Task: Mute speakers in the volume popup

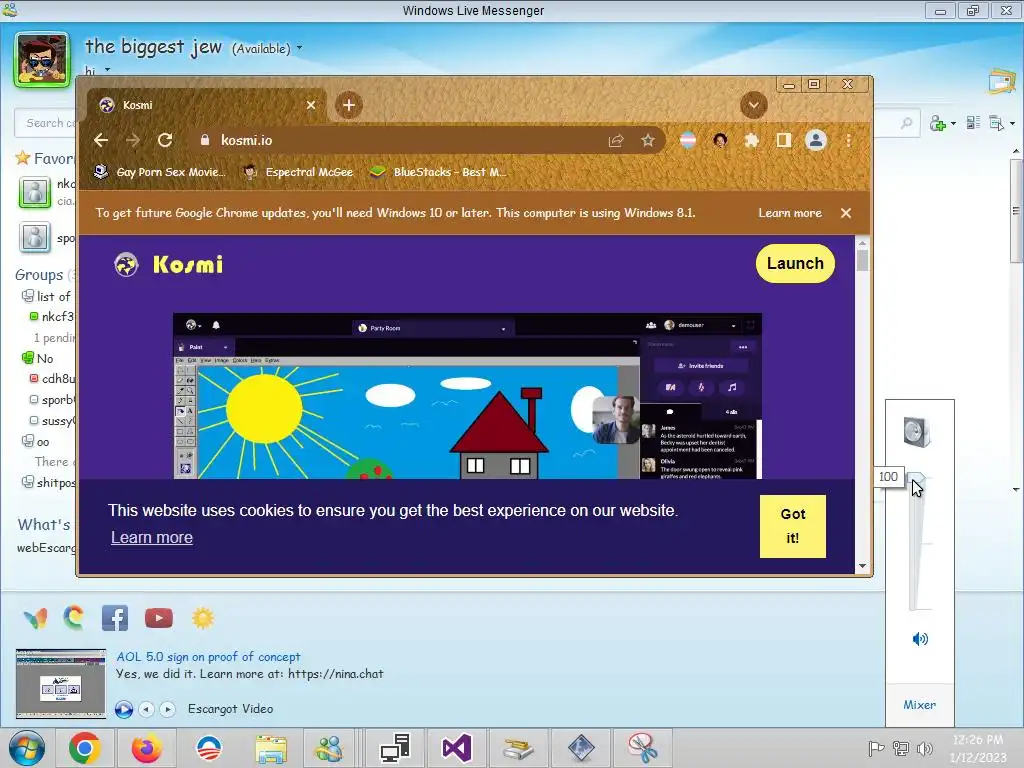Action: (x=920, y=639)
